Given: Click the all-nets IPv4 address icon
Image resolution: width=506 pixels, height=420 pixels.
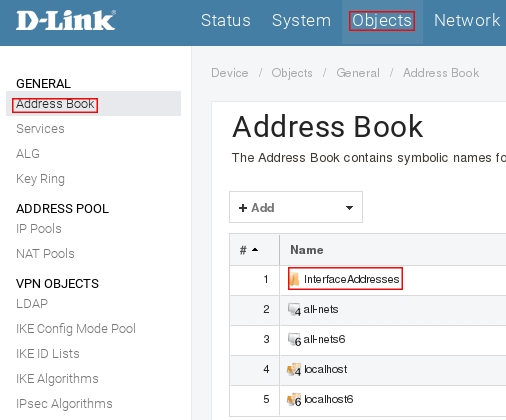Looking at the screenshot, I should tap(294, 310).
